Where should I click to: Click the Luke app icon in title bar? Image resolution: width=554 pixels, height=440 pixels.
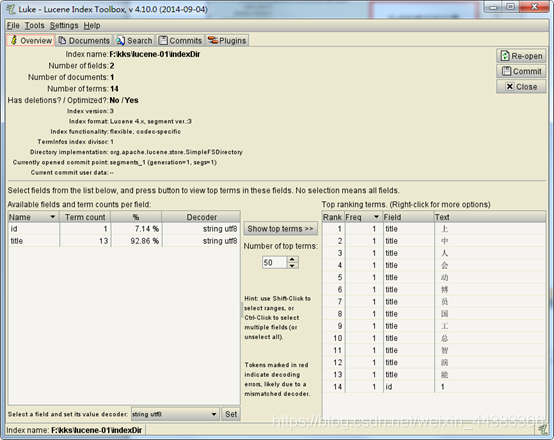tap(11, 9)
